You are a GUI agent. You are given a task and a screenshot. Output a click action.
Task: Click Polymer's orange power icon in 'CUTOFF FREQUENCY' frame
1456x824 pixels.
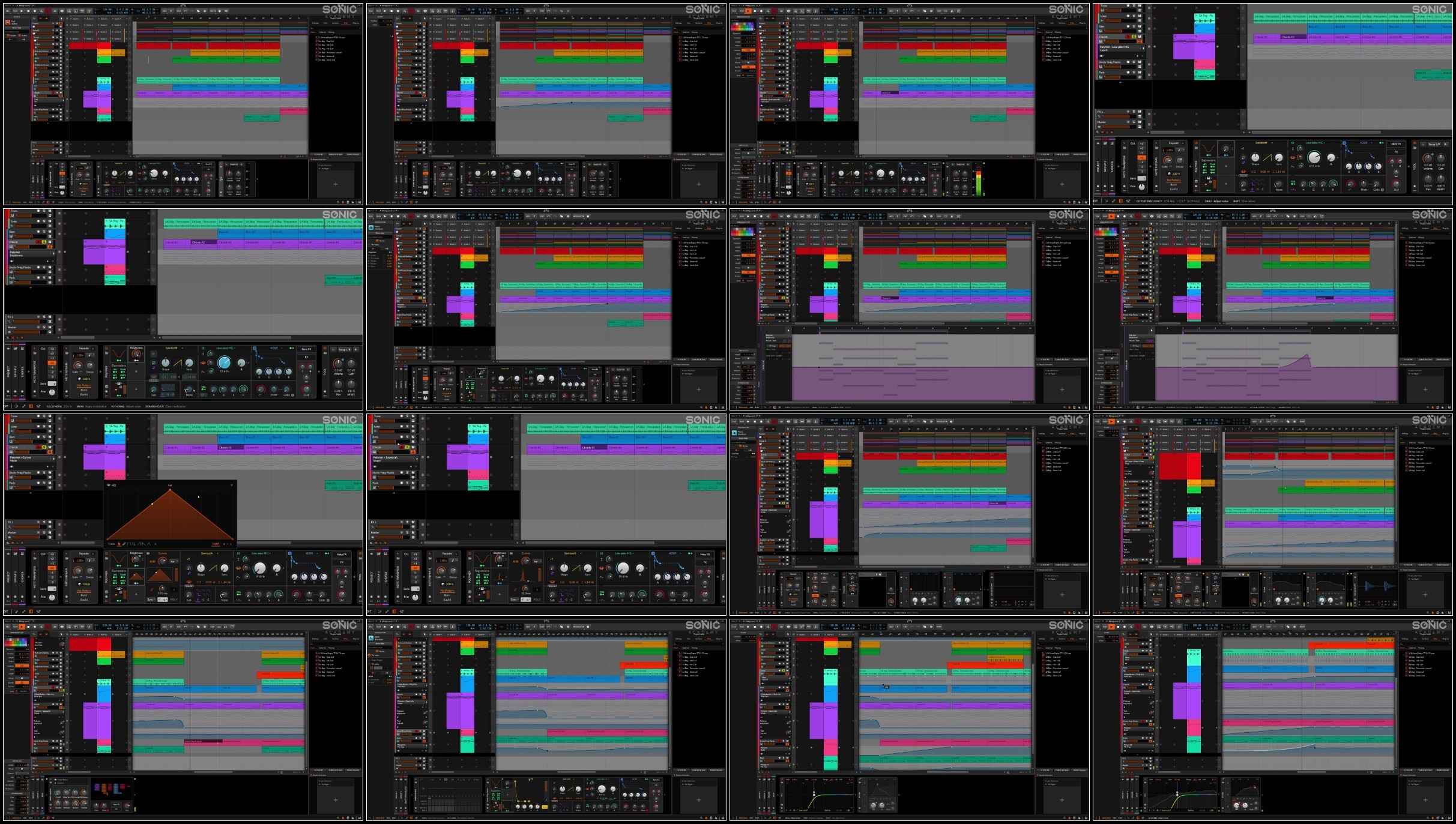(x=1196, y=143)
